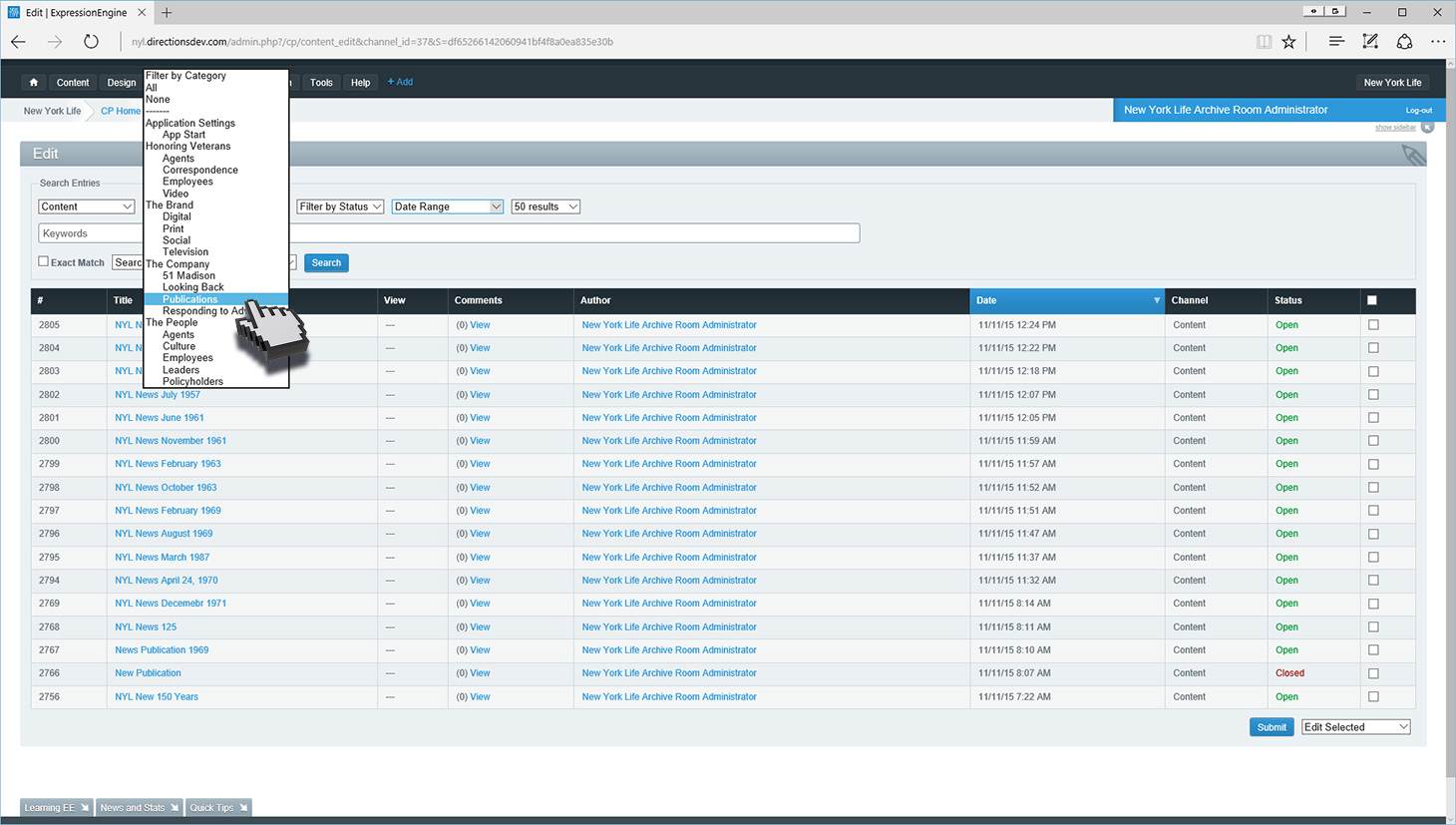This screenshot has height=825, width=1456.
Task: Sort entries by the Date column header
Action: (x=1065, y=300)
